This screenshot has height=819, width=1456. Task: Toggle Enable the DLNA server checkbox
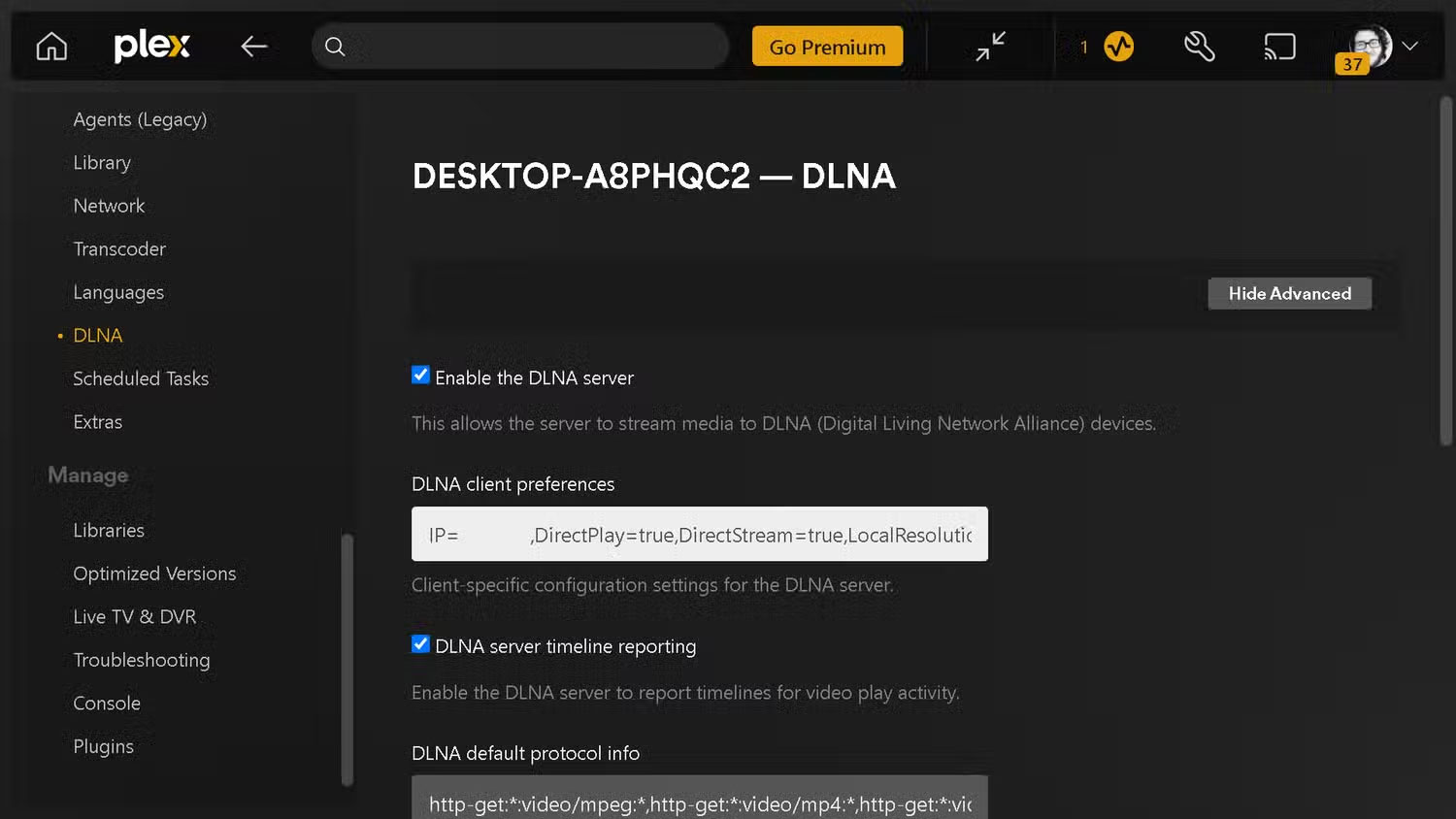pyautogui.click(x=420, y=375)
